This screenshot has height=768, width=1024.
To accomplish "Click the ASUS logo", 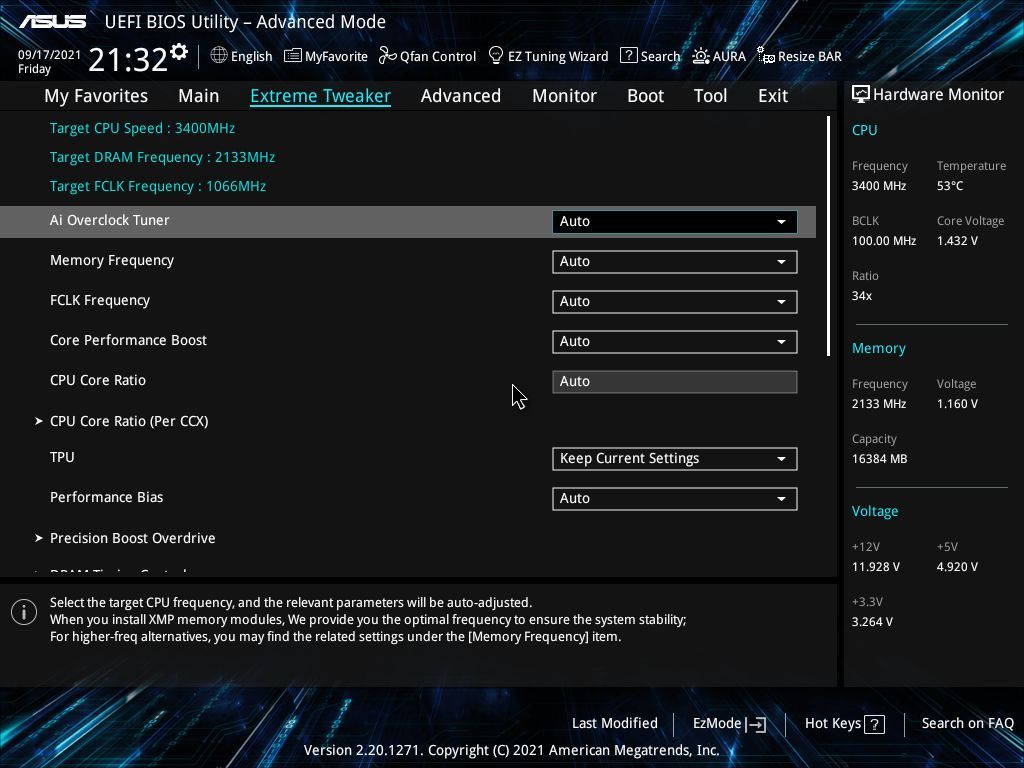I will [53, 22].
